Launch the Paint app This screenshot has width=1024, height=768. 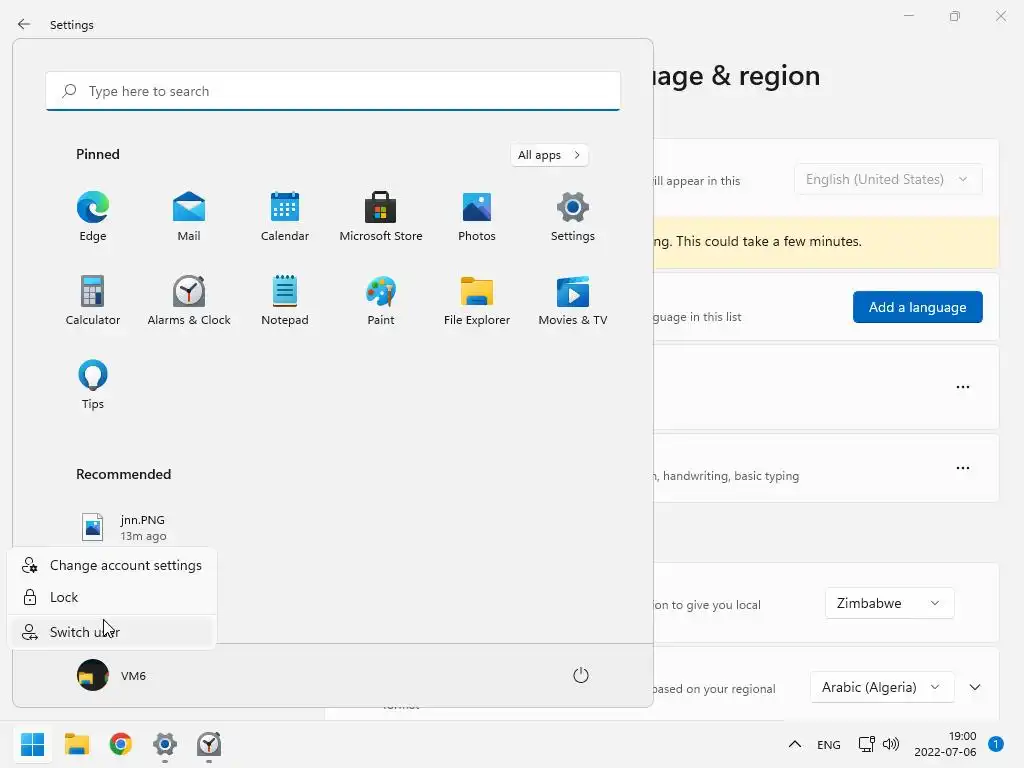coord(381,300)
